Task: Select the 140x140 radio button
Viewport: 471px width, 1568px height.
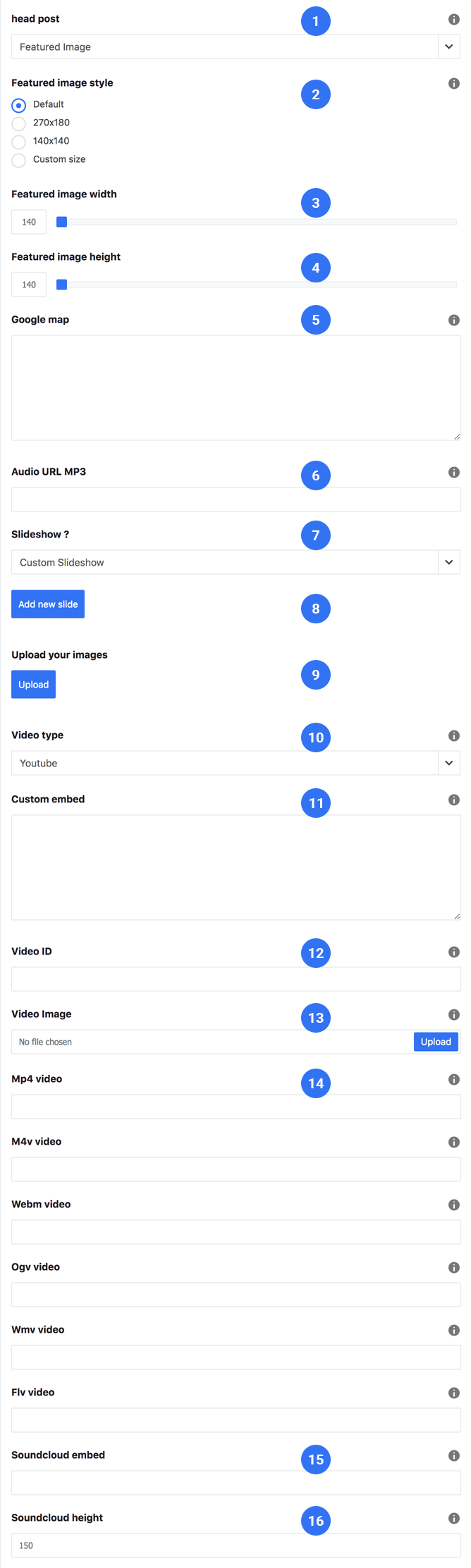Action: 19,142
